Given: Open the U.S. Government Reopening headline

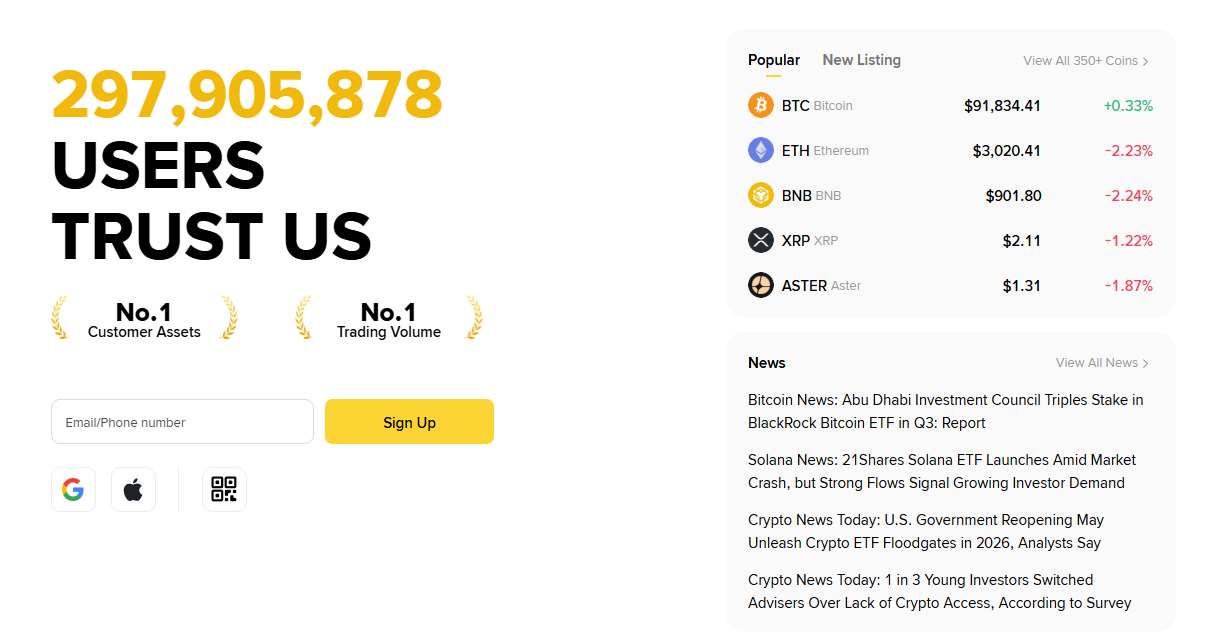Looking at the screenshot, I should [925, 531].
